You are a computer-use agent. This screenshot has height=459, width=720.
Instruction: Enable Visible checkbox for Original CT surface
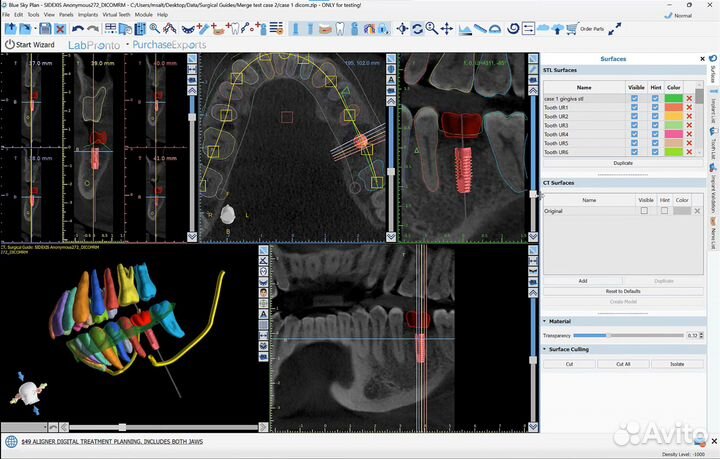click(643, 211)
